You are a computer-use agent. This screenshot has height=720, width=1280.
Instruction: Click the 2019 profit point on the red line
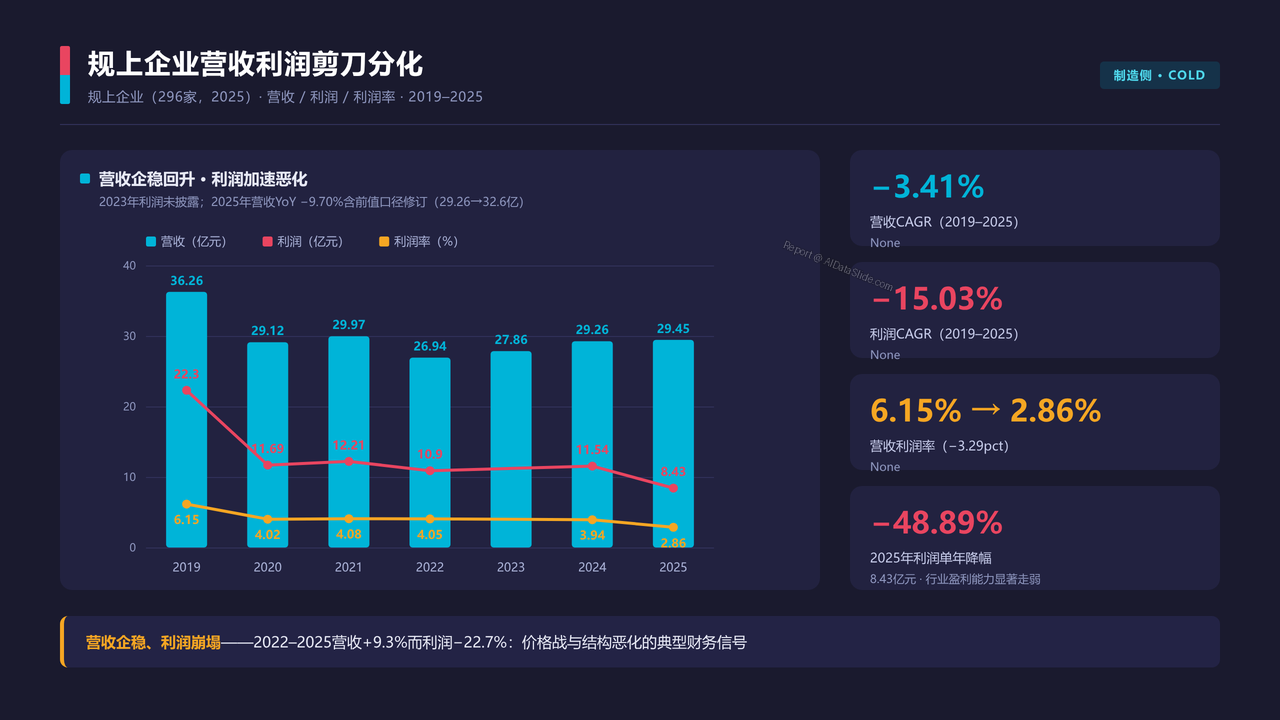coord(186,390)
